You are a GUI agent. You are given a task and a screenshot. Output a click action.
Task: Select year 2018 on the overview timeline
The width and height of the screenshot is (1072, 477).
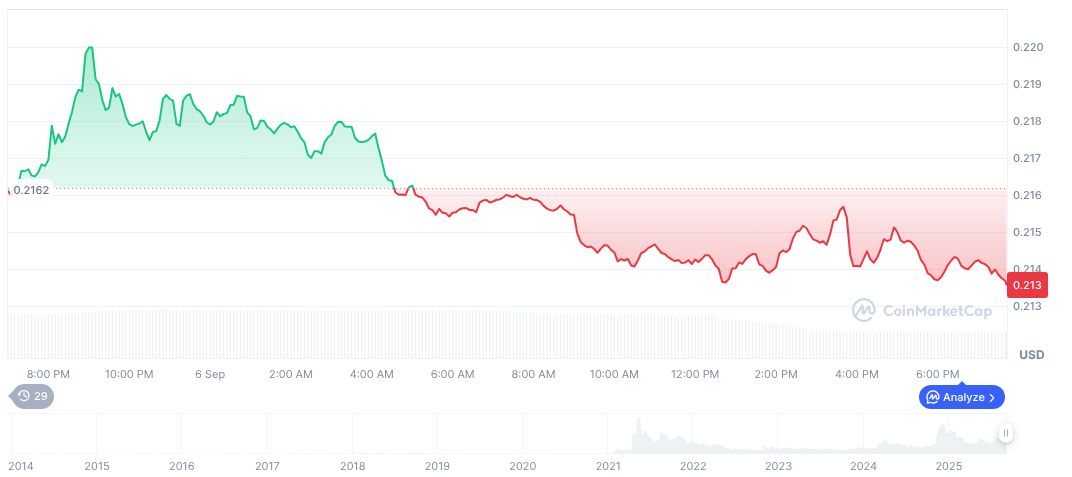tap(352, 466)
